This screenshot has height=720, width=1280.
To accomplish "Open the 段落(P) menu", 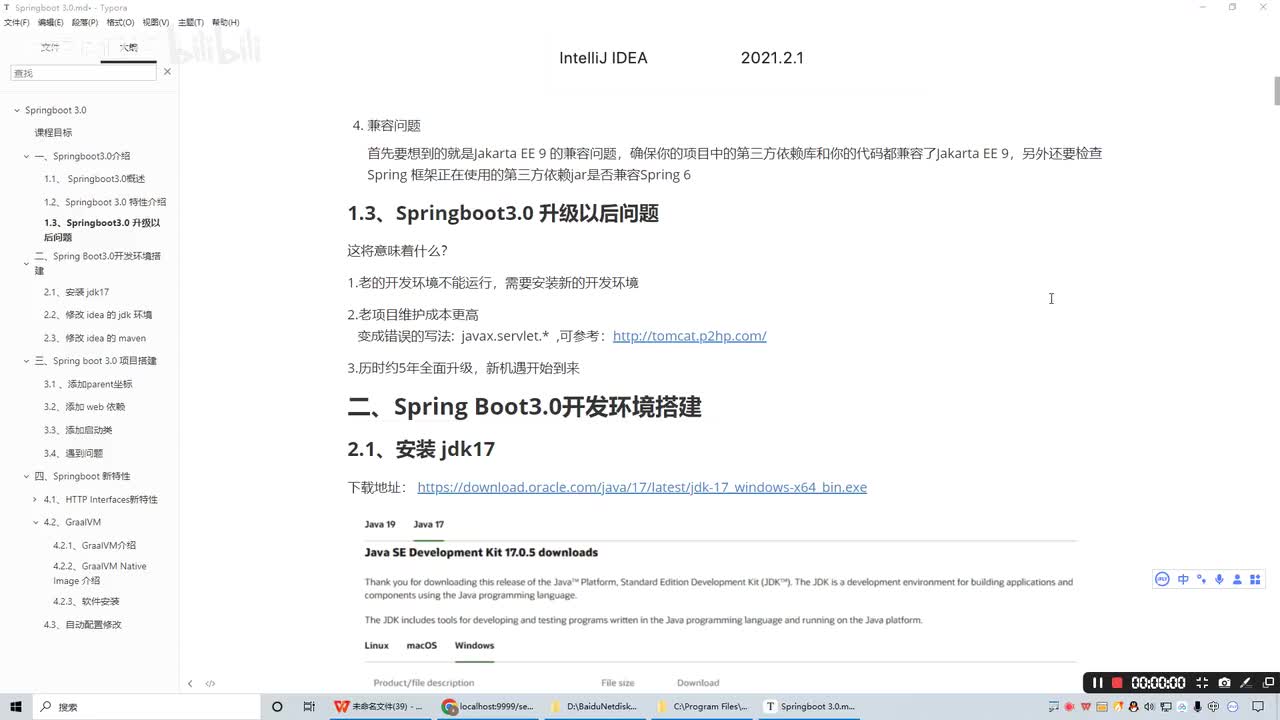I will click(85, 22).
